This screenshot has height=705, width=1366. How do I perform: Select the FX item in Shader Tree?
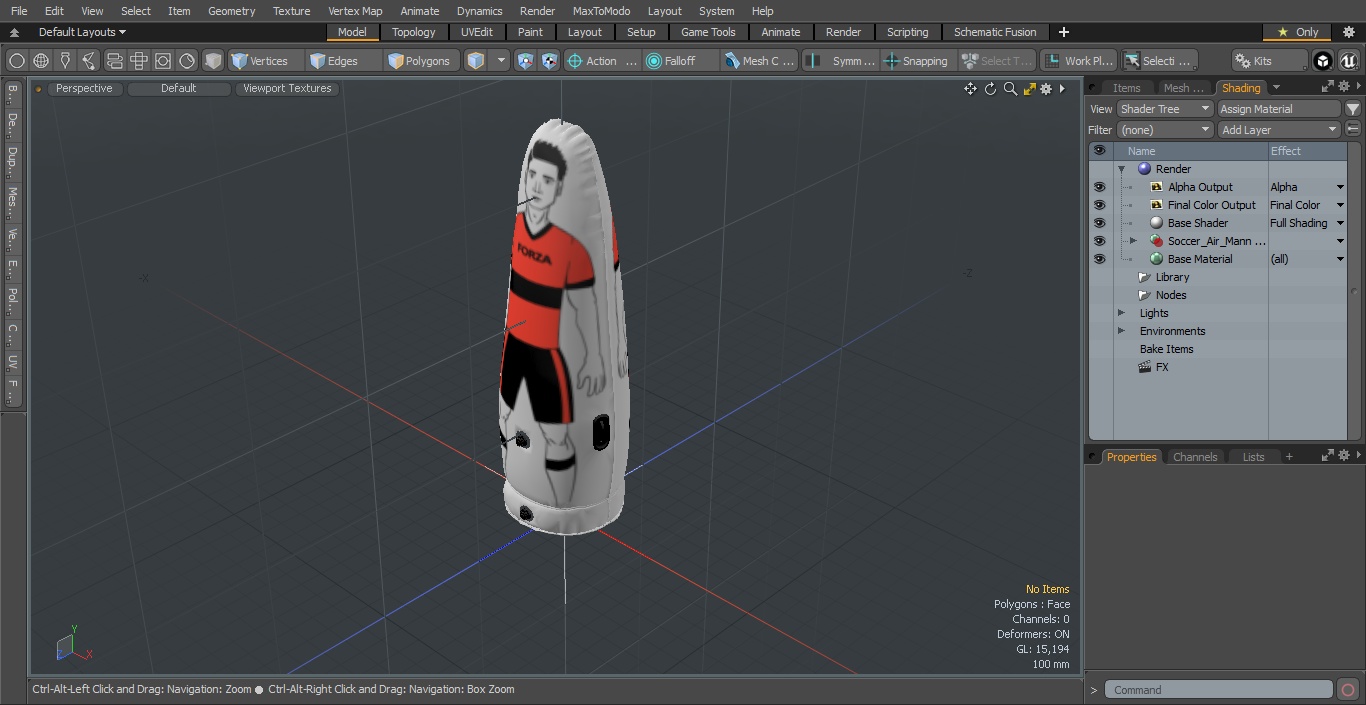pyautogui.click(x=1161, y=367)
